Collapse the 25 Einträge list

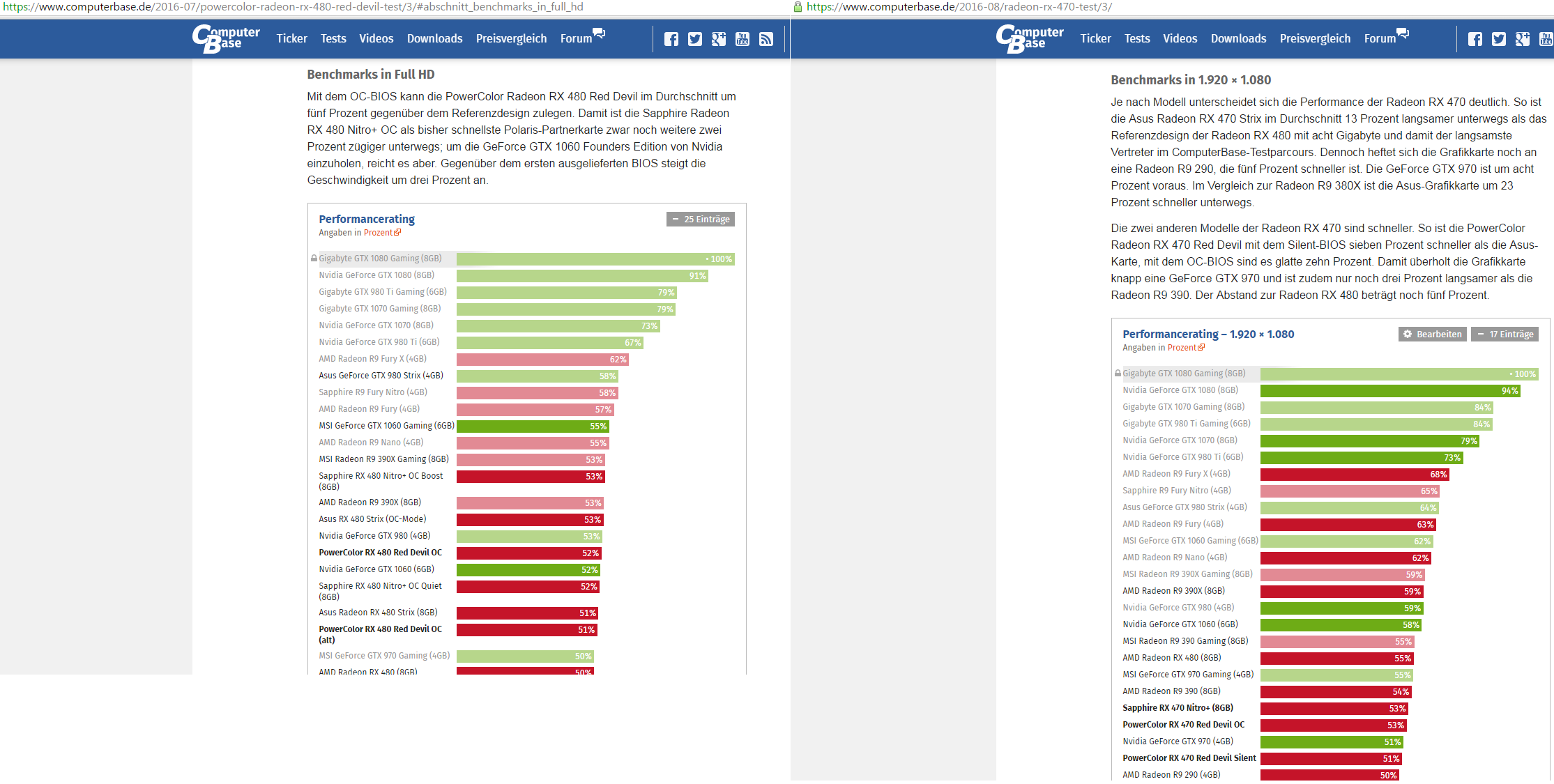click(x=700, y=220)
